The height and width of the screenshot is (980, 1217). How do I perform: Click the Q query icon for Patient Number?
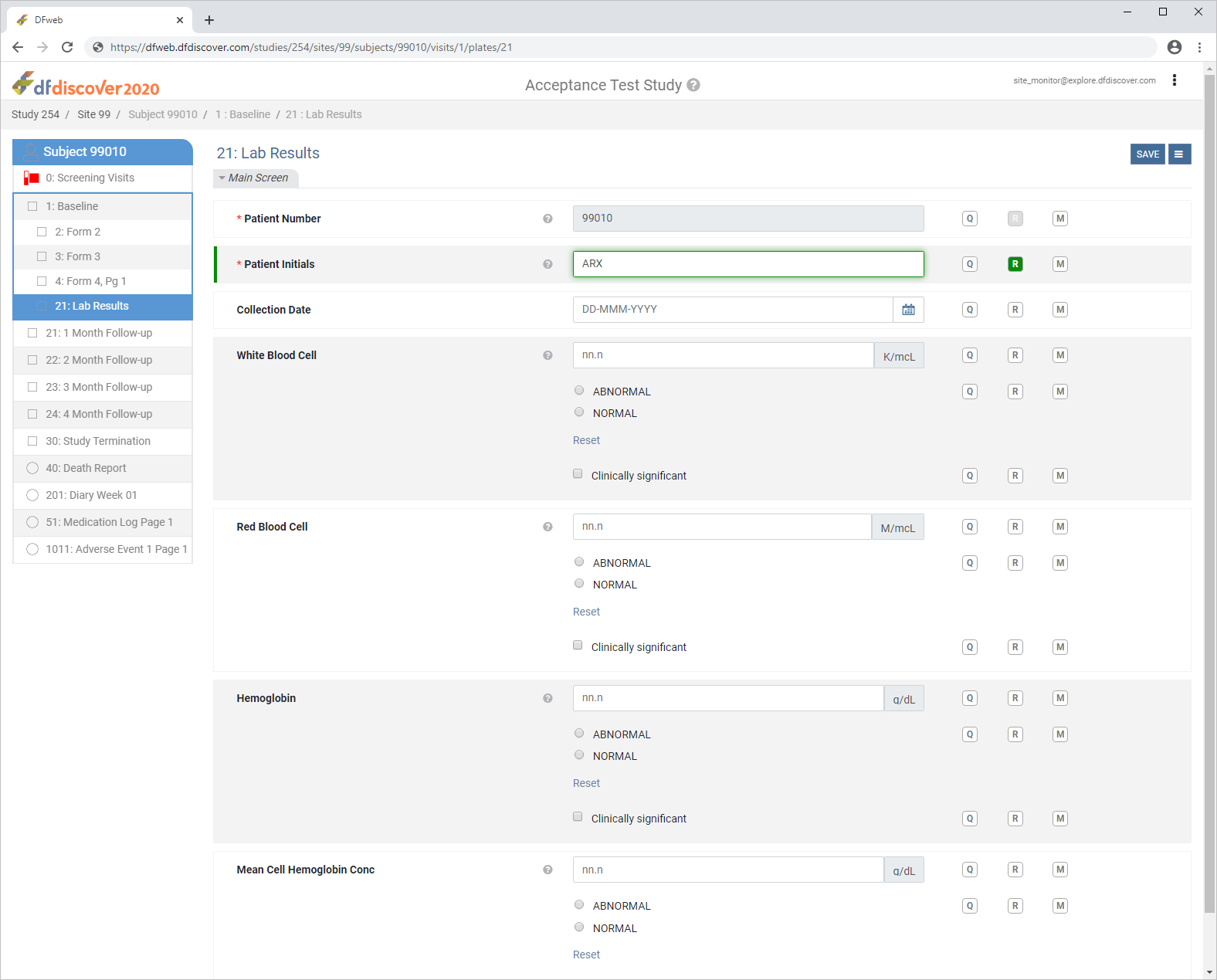point(970,219)
